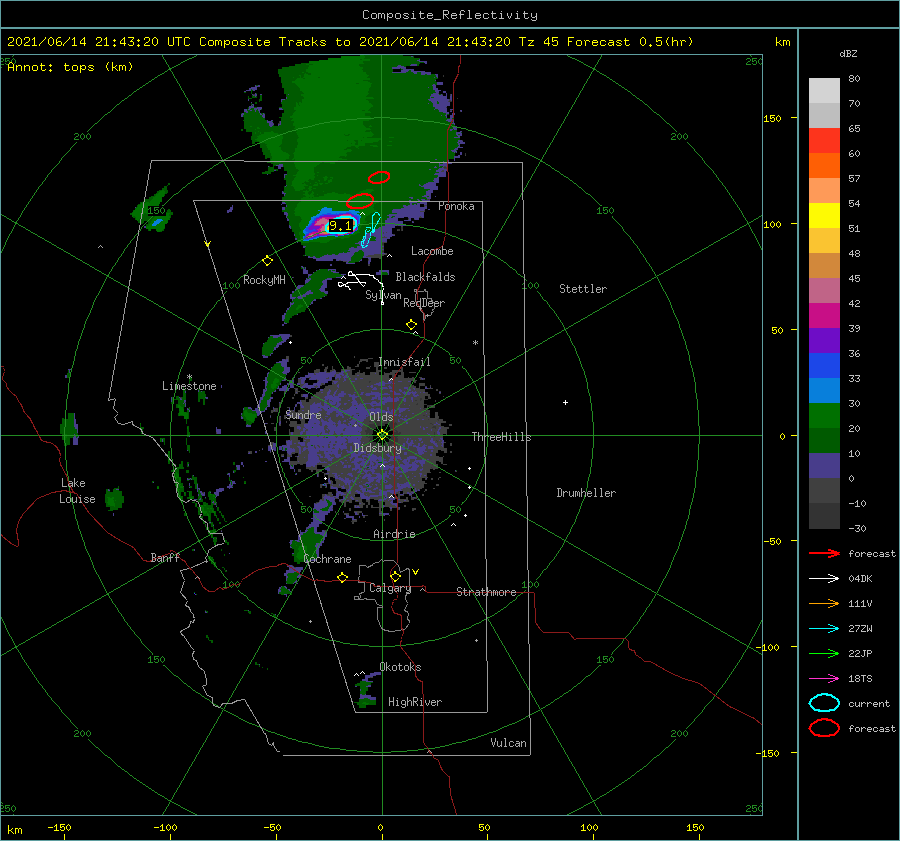Click the Strathmore town label
The image size is (900, 841).
(486, 592)
